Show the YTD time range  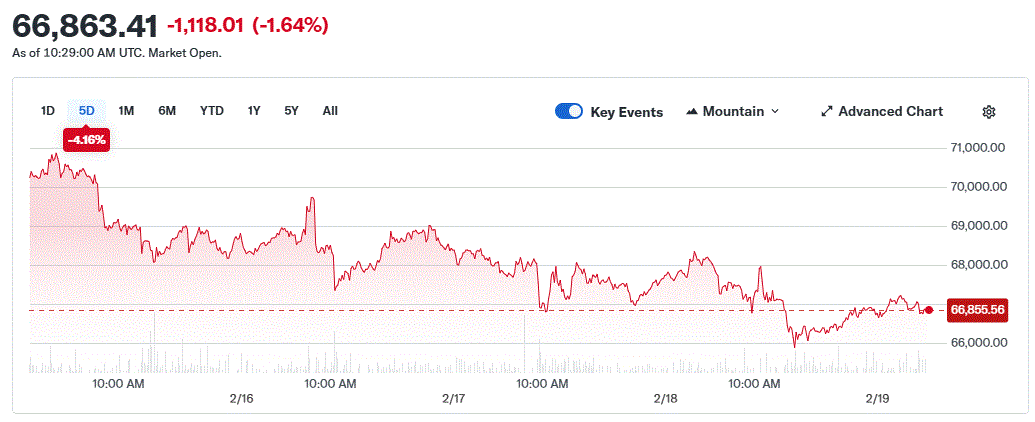(211, 111)
